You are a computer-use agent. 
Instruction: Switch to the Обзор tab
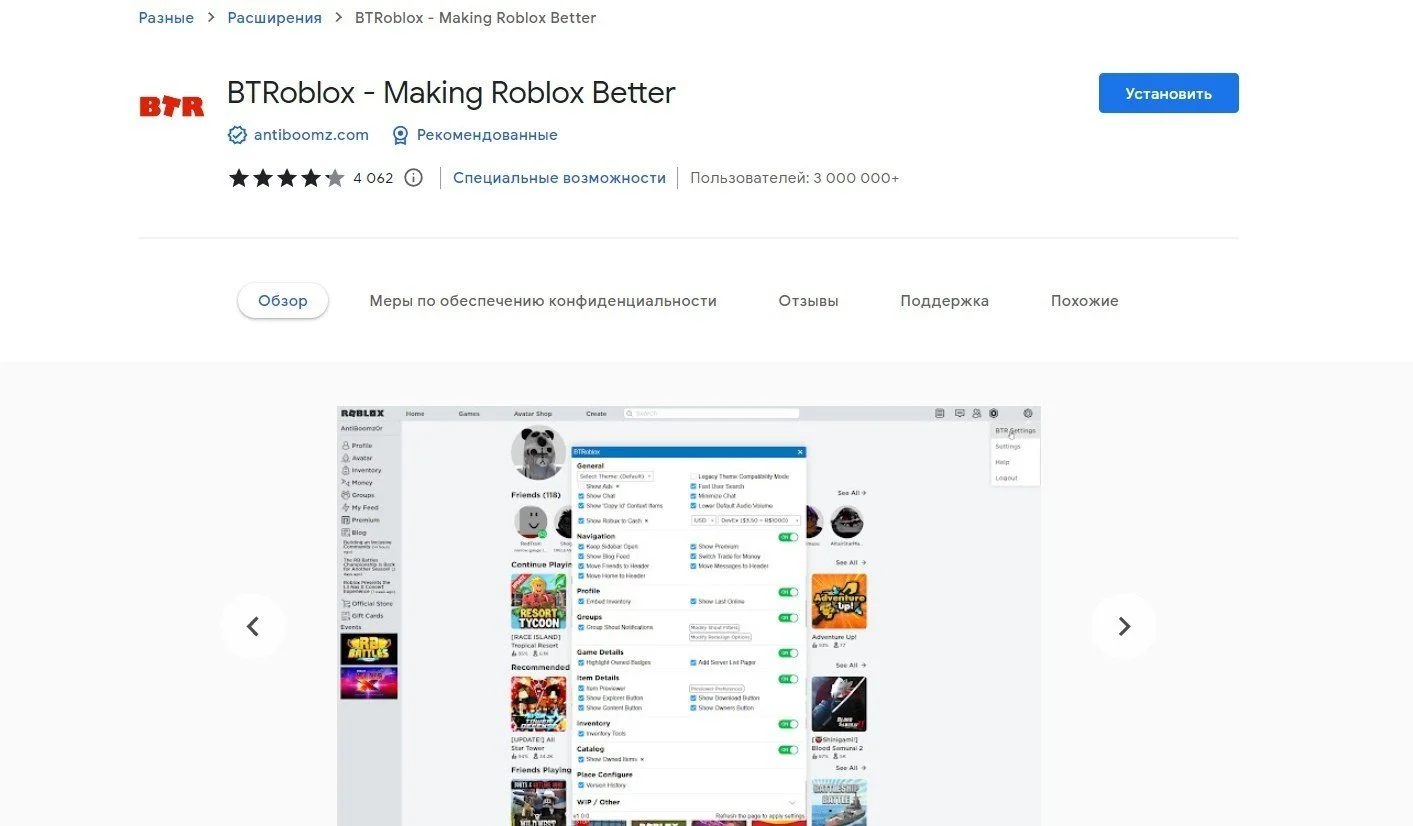283,301
